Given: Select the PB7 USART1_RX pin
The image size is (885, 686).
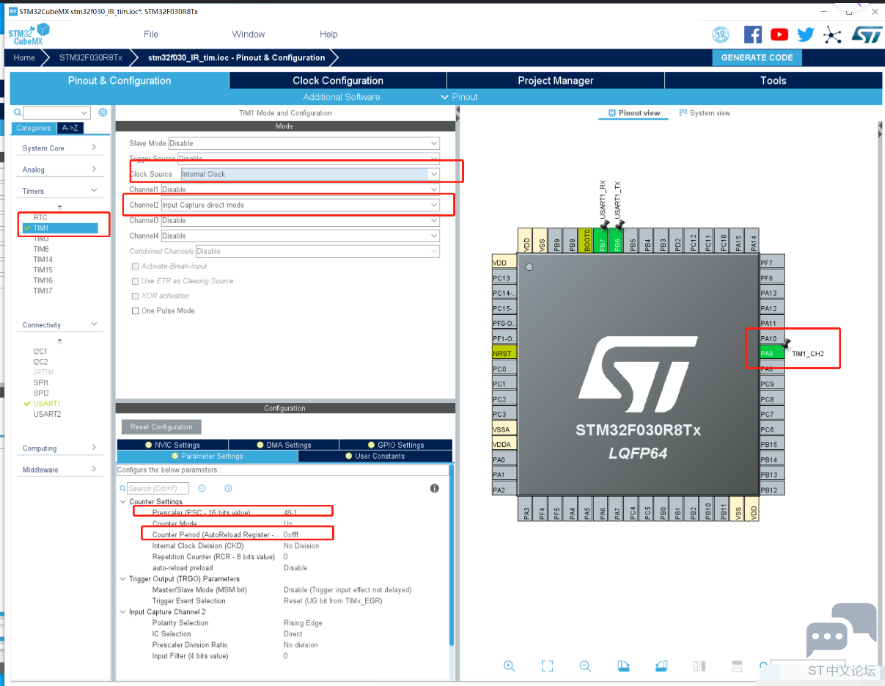Looking at the screenshot, I should [602, 240].
